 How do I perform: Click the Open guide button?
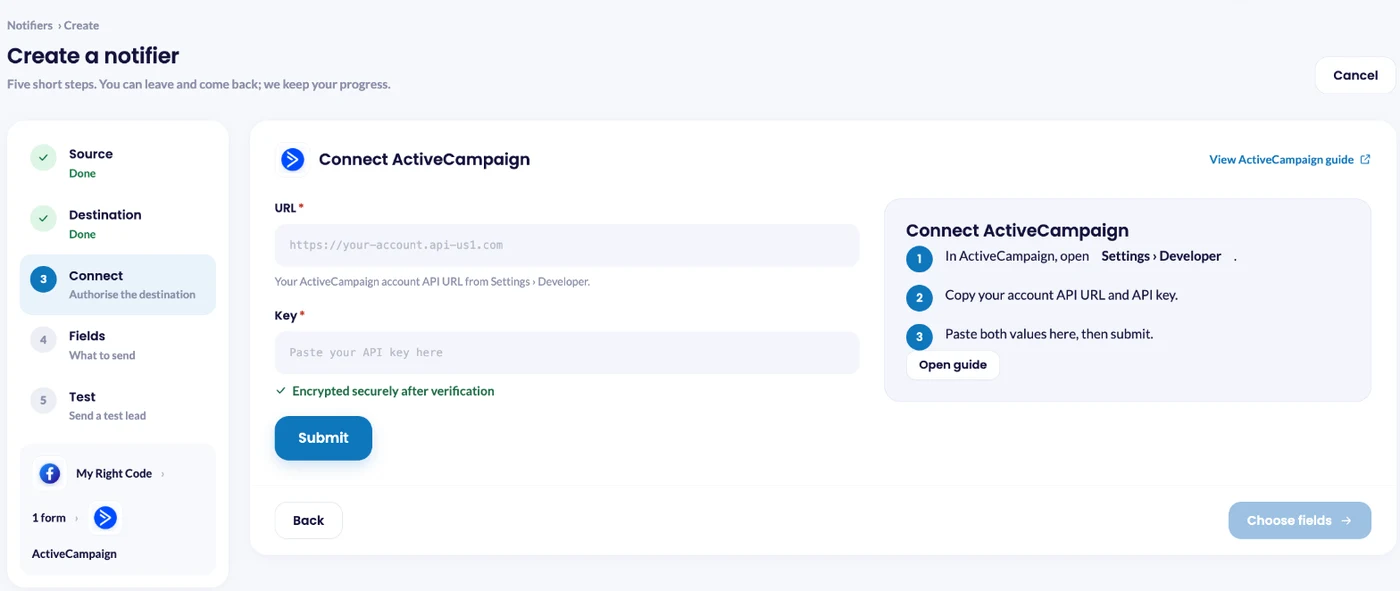coord(953,365)
